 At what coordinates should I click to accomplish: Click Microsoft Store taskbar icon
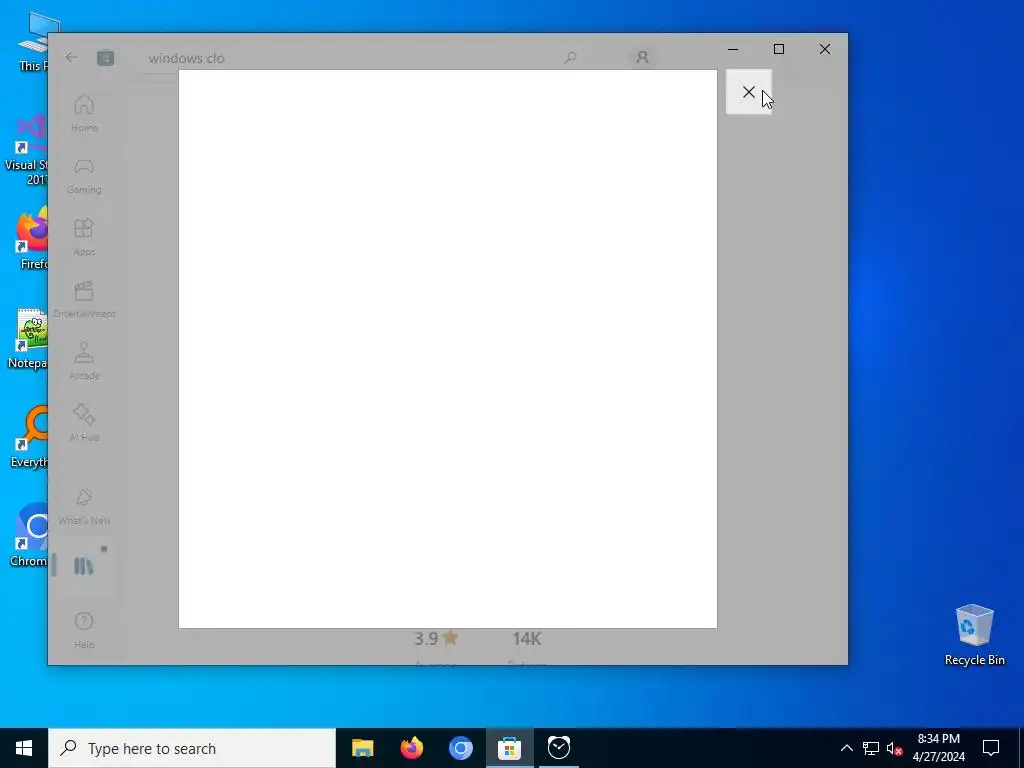509,748
